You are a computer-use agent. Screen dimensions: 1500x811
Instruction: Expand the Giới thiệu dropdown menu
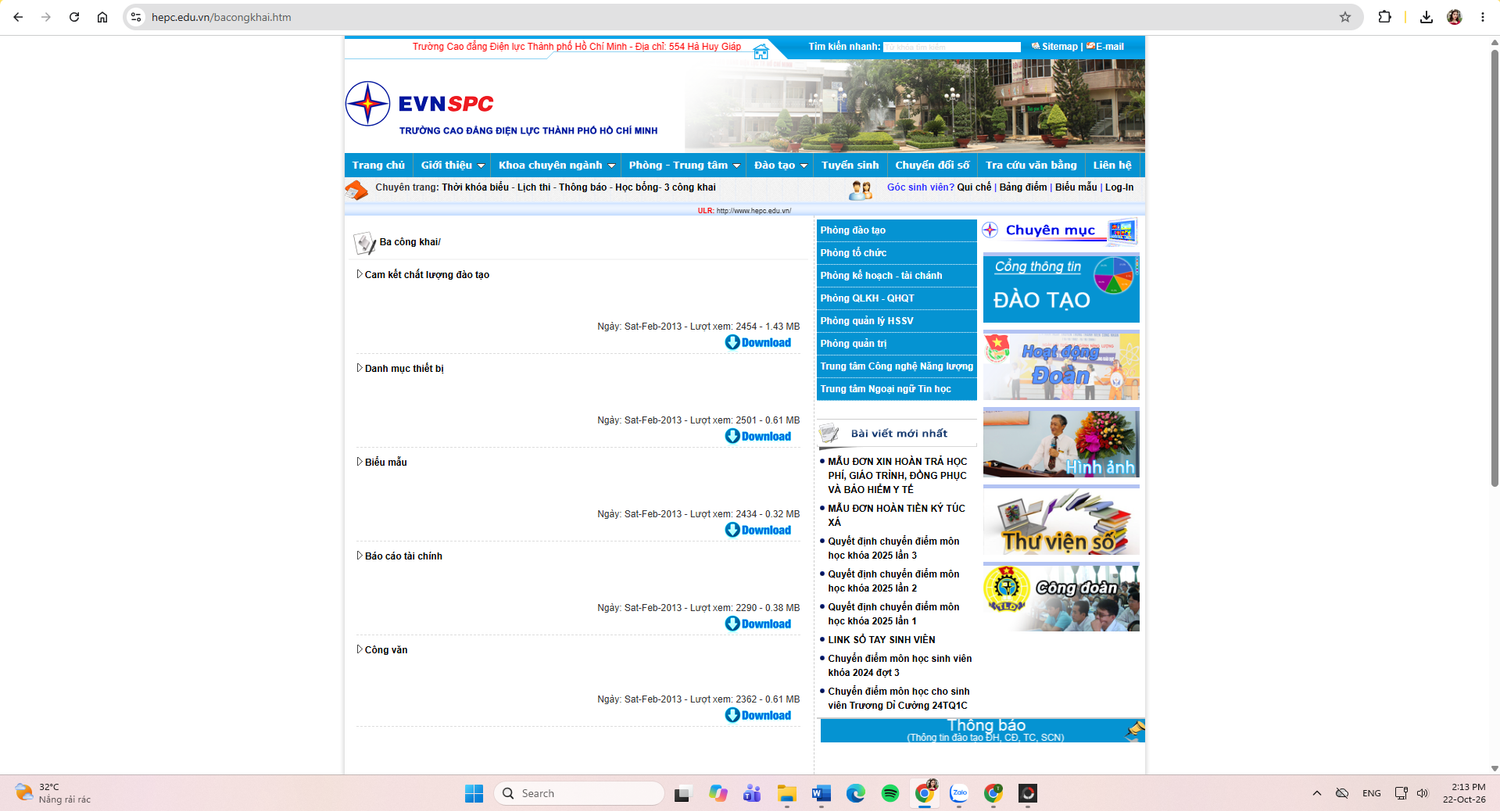click(x=452, y=165)
